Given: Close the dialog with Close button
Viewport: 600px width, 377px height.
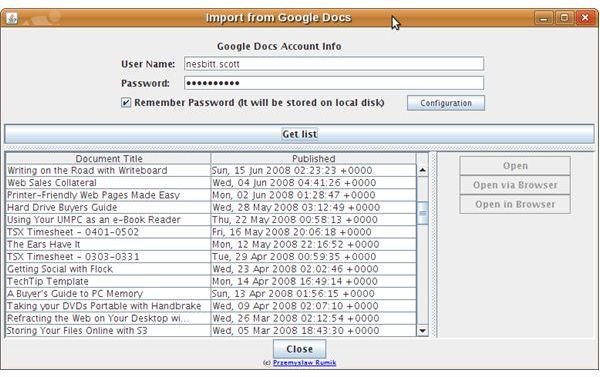Looking at the screenshot, I should click(x=300, y=349).
